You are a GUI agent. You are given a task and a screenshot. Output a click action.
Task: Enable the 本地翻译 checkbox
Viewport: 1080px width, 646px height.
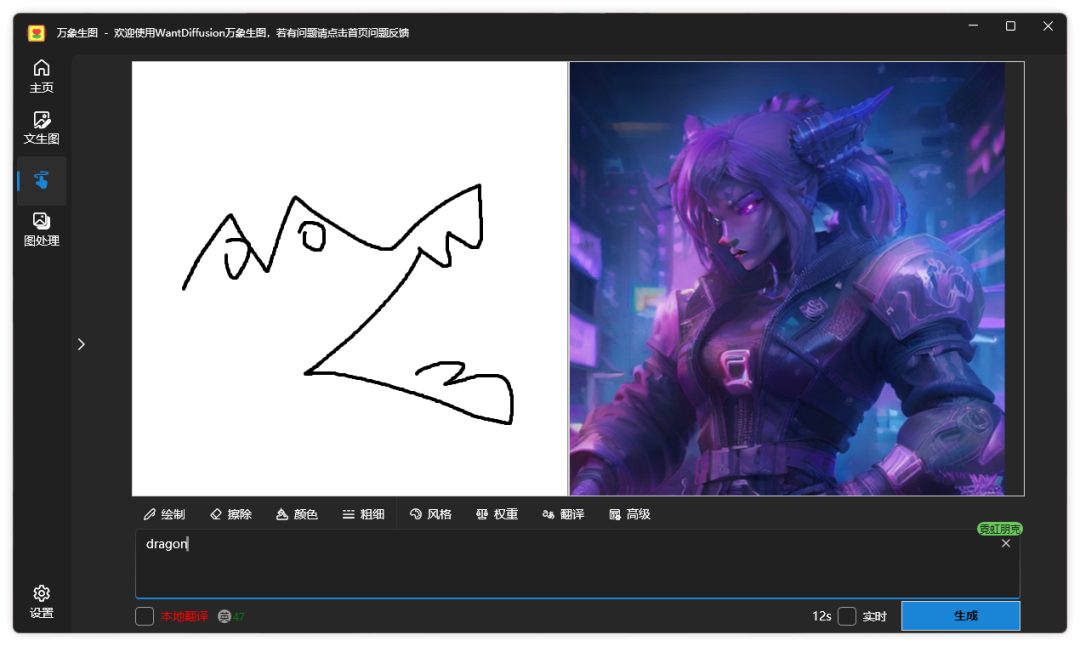(x=145, y=616)
